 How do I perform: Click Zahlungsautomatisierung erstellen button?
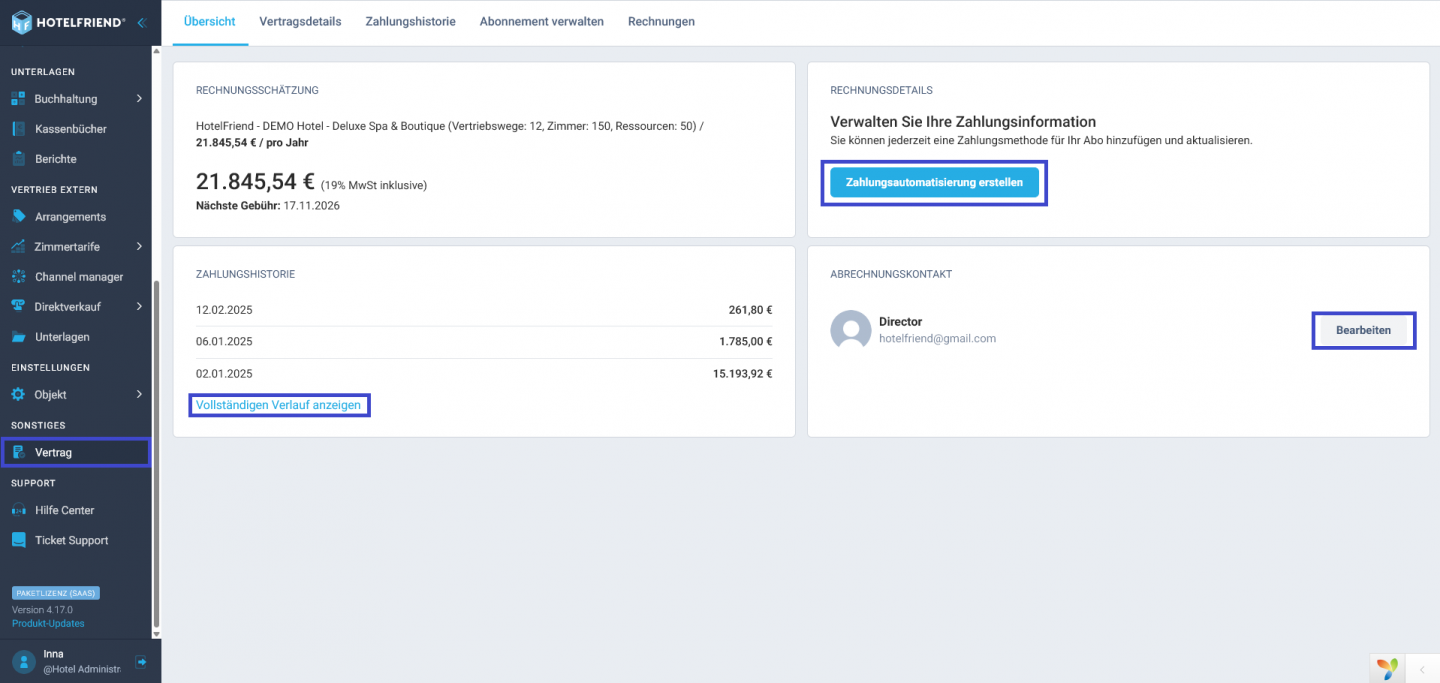pyautogui.click(x=934, y=183)
